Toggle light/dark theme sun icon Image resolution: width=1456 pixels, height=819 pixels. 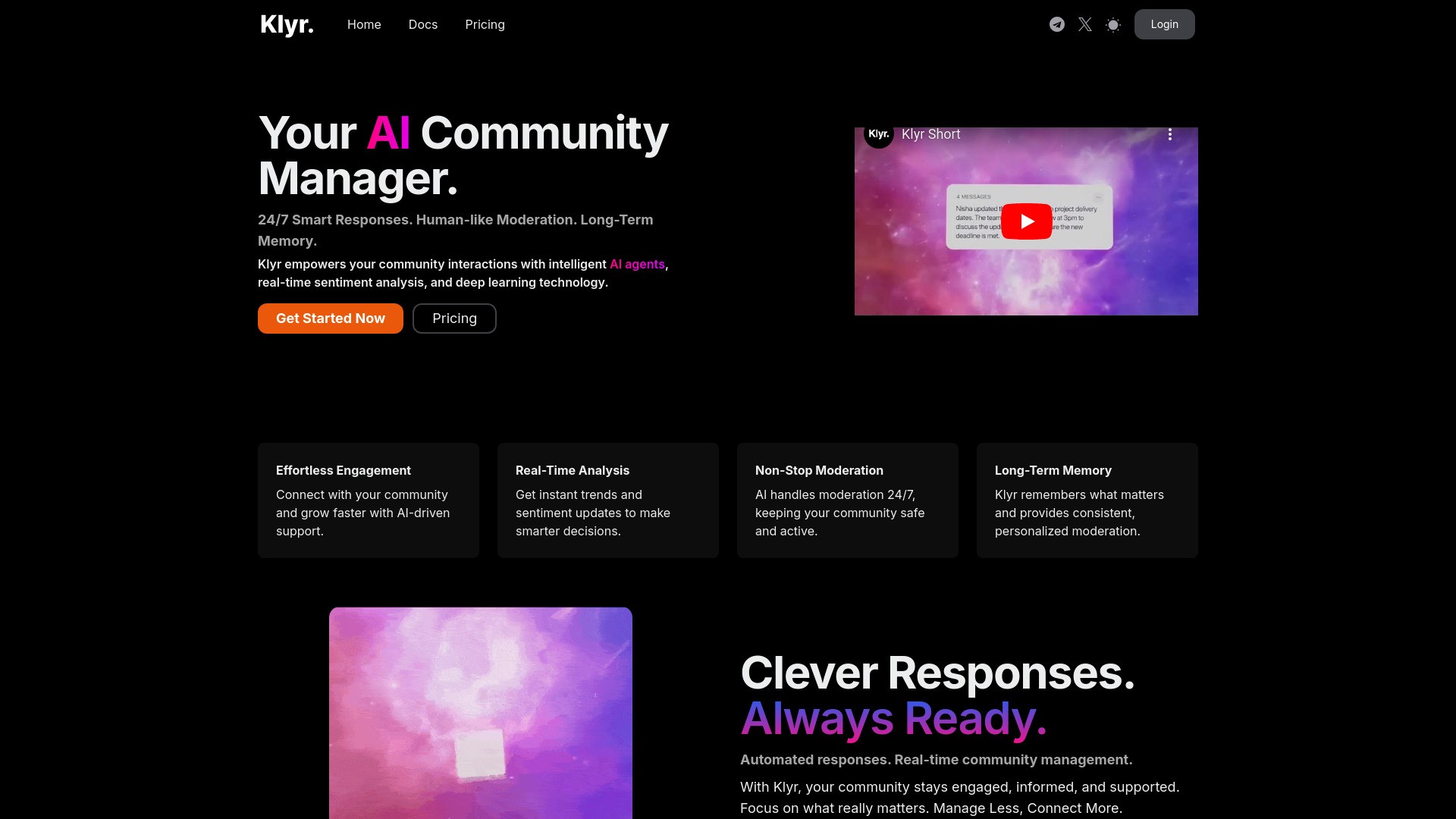click(1113, 24)
